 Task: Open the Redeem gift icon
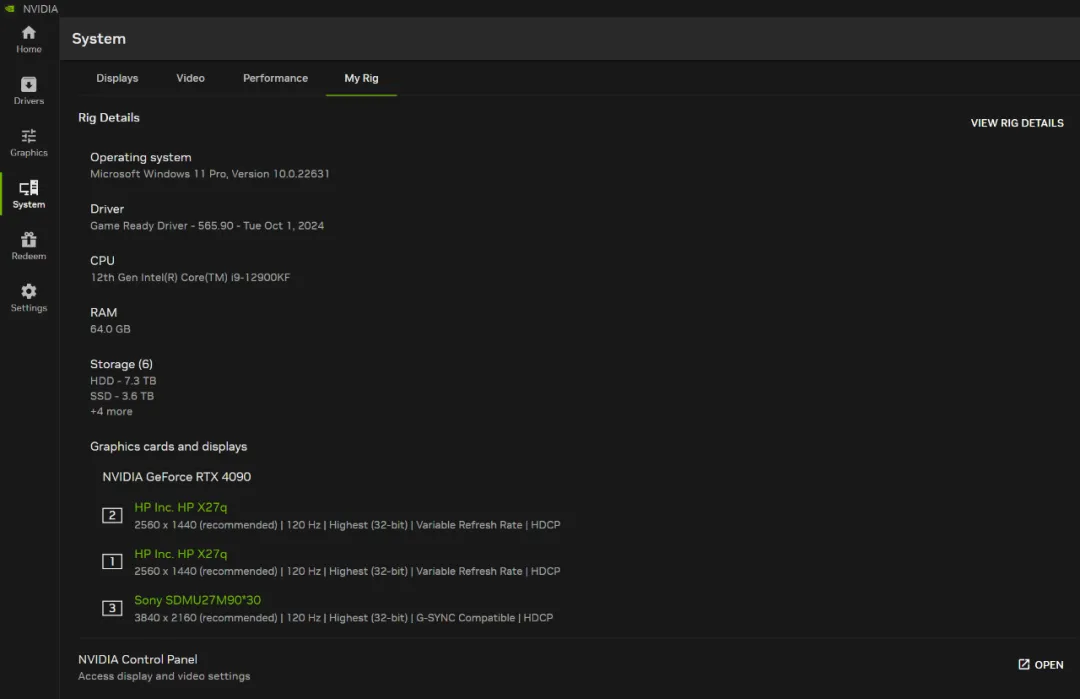coord(28,240)
